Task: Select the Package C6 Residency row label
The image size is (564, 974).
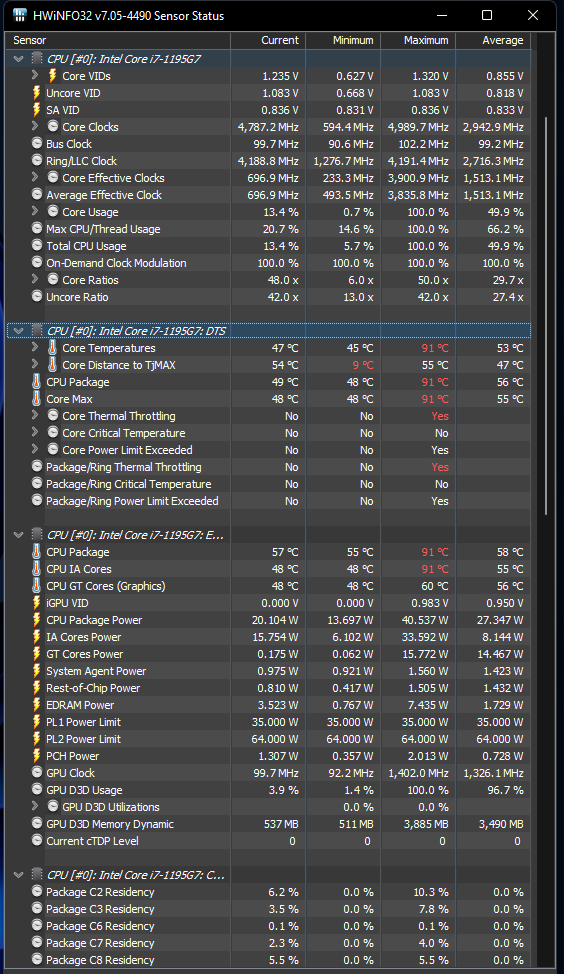Action: tap(100, 926)
